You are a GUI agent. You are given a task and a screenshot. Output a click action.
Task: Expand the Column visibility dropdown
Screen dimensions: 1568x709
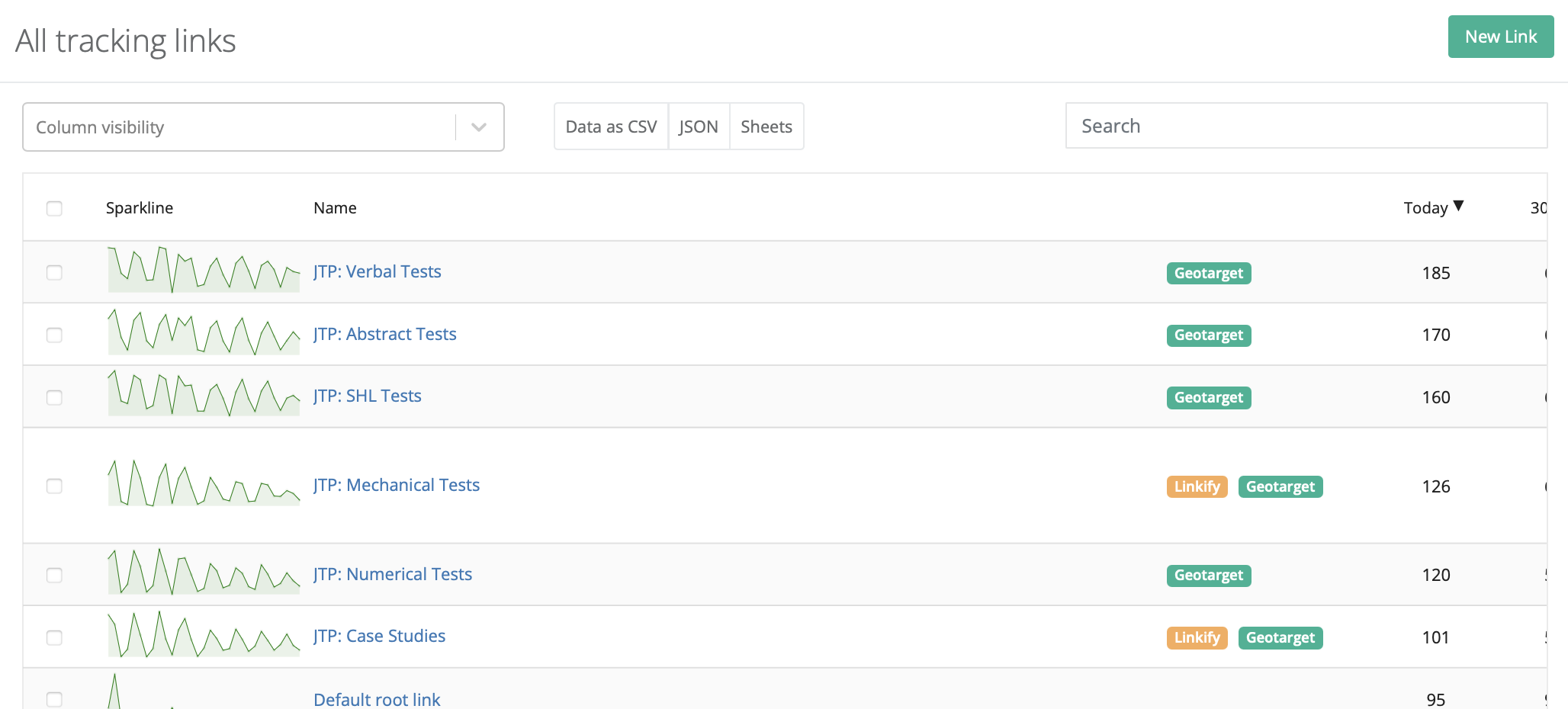478,127
